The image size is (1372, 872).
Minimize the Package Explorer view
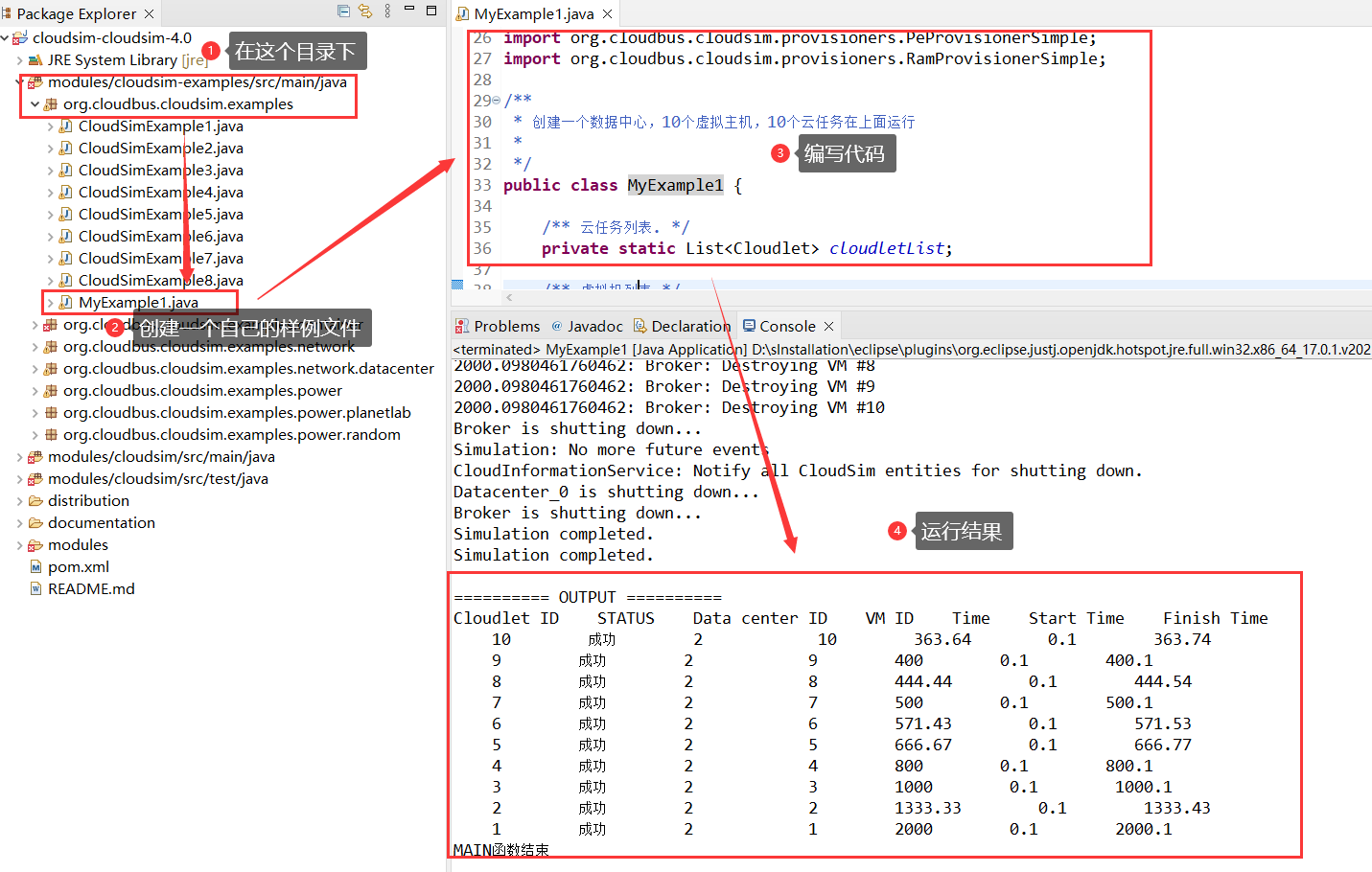click(x=409, y=10)
